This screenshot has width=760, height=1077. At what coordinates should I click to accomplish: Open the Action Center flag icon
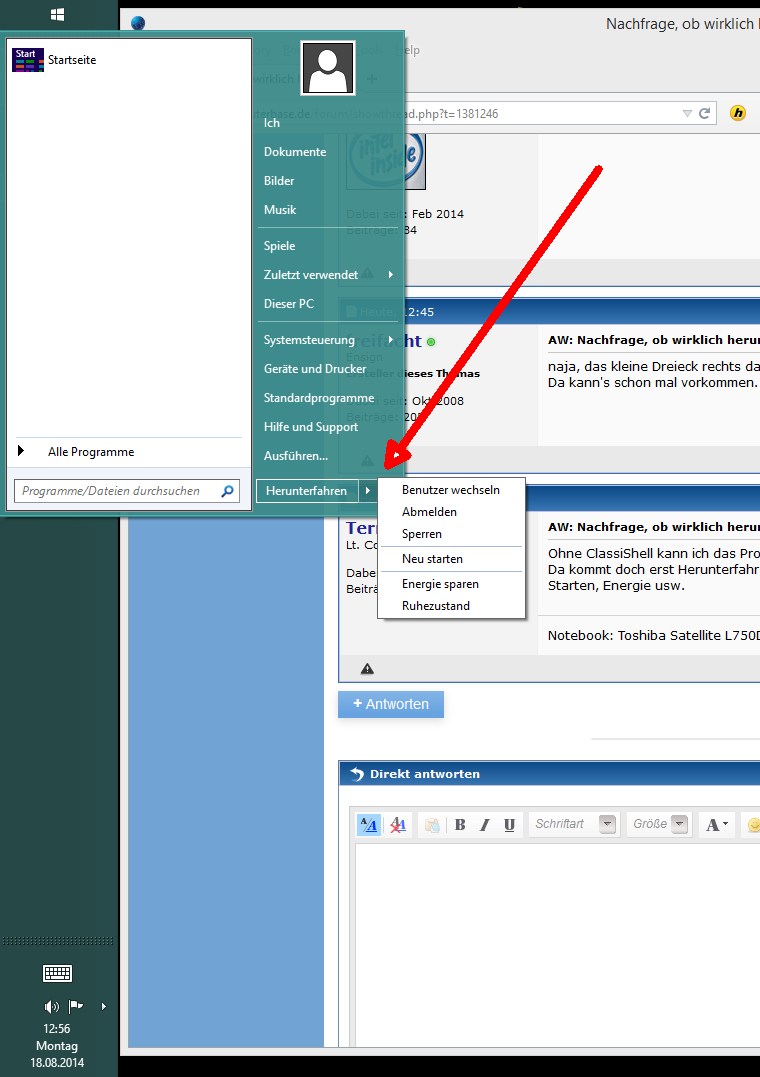pyautogui.click(x=76, y=1006)
